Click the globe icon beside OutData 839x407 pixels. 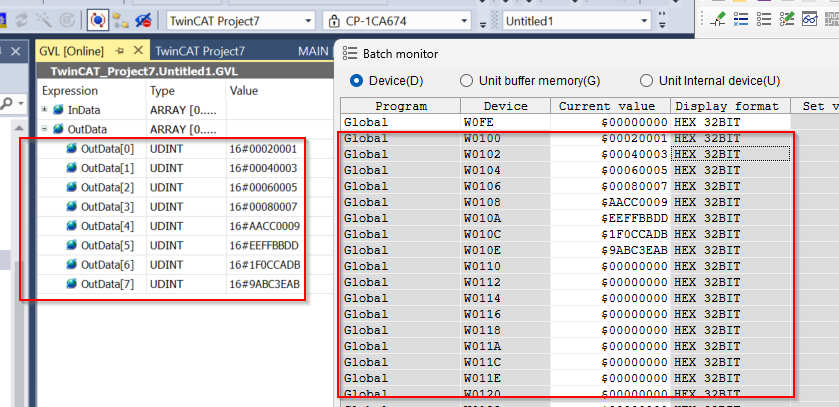[58, 129]
